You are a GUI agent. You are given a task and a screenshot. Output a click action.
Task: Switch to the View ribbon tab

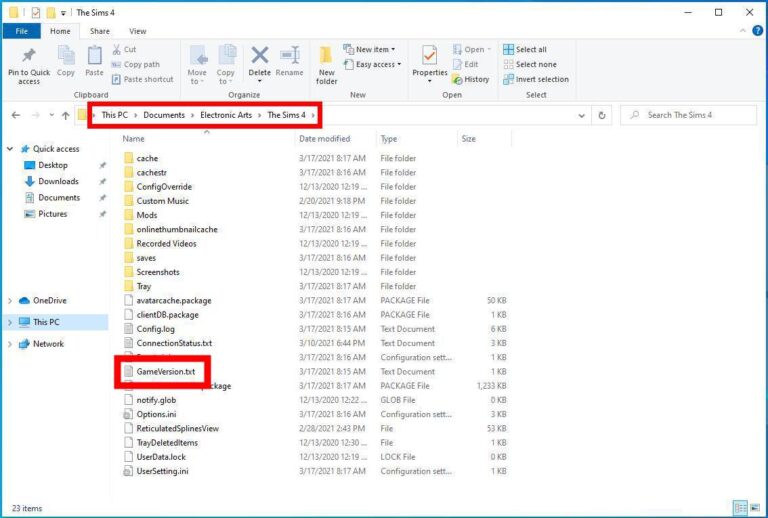click(138, 31)
